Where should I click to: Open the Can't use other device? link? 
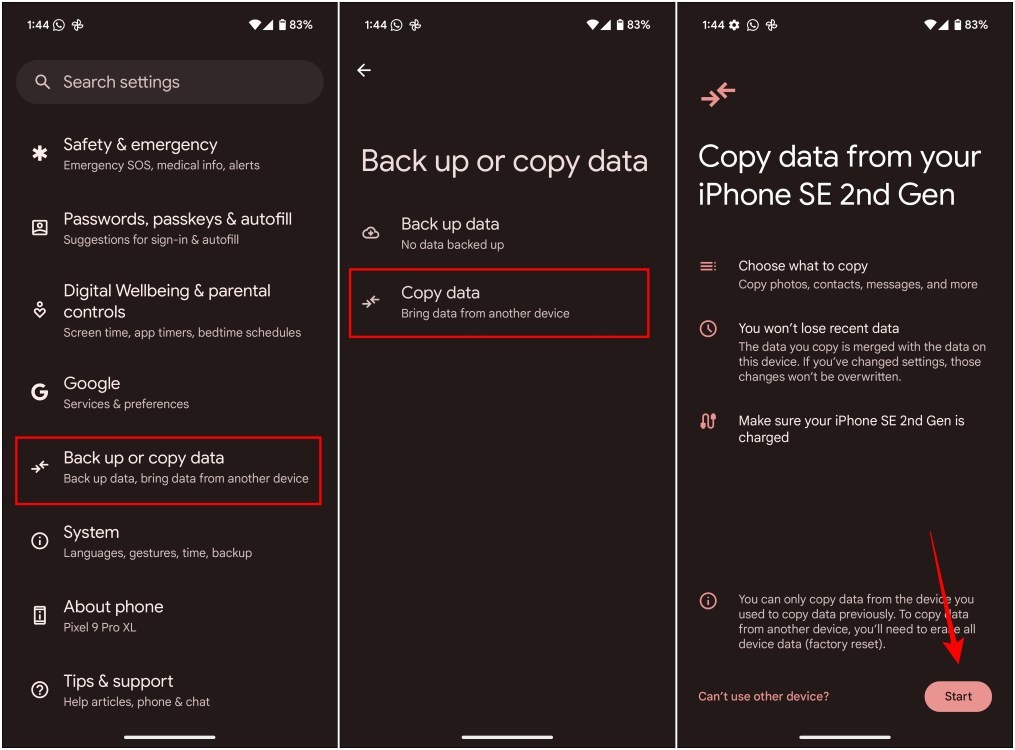point(764,696)
